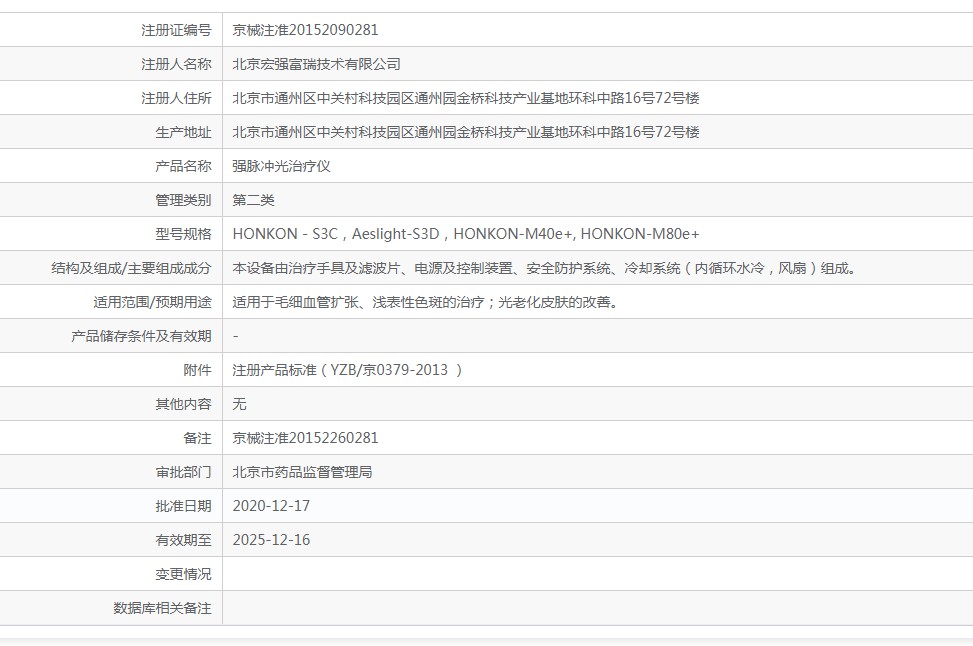Click the label 审批部门
973x646 pixels.
click(183, 472)
